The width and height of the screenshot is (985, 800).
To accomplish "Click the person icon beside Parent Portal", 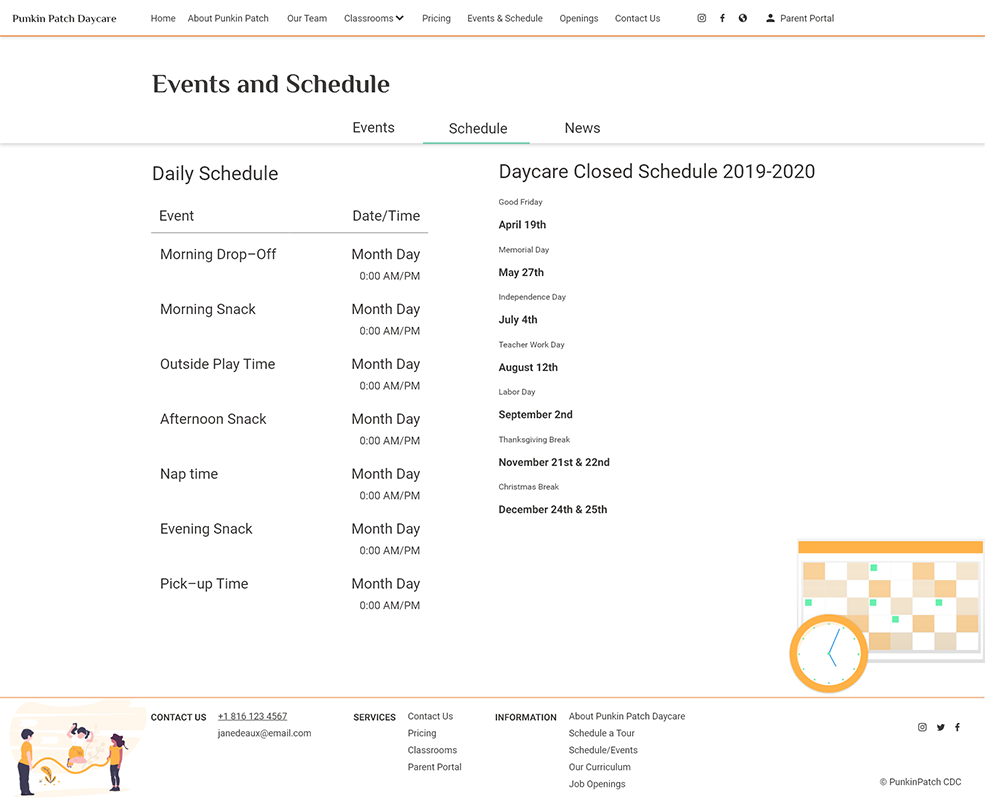I will pos(770,18).
